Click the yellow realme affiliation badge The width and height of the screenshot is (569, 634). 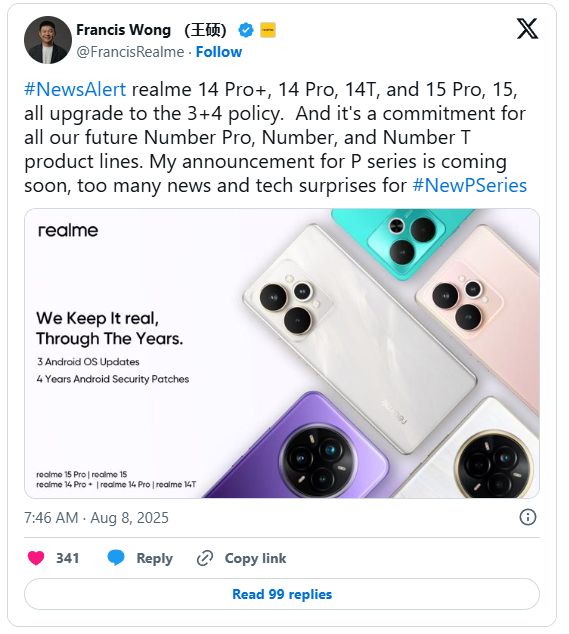pos(268,30)
